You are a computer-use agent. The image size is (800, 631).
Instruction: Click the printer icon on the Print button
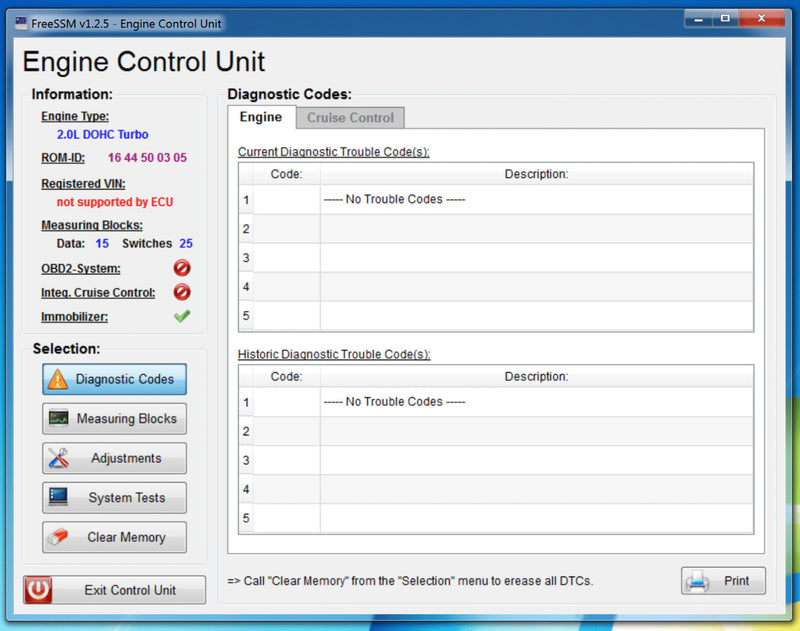(x=697, y=580)
